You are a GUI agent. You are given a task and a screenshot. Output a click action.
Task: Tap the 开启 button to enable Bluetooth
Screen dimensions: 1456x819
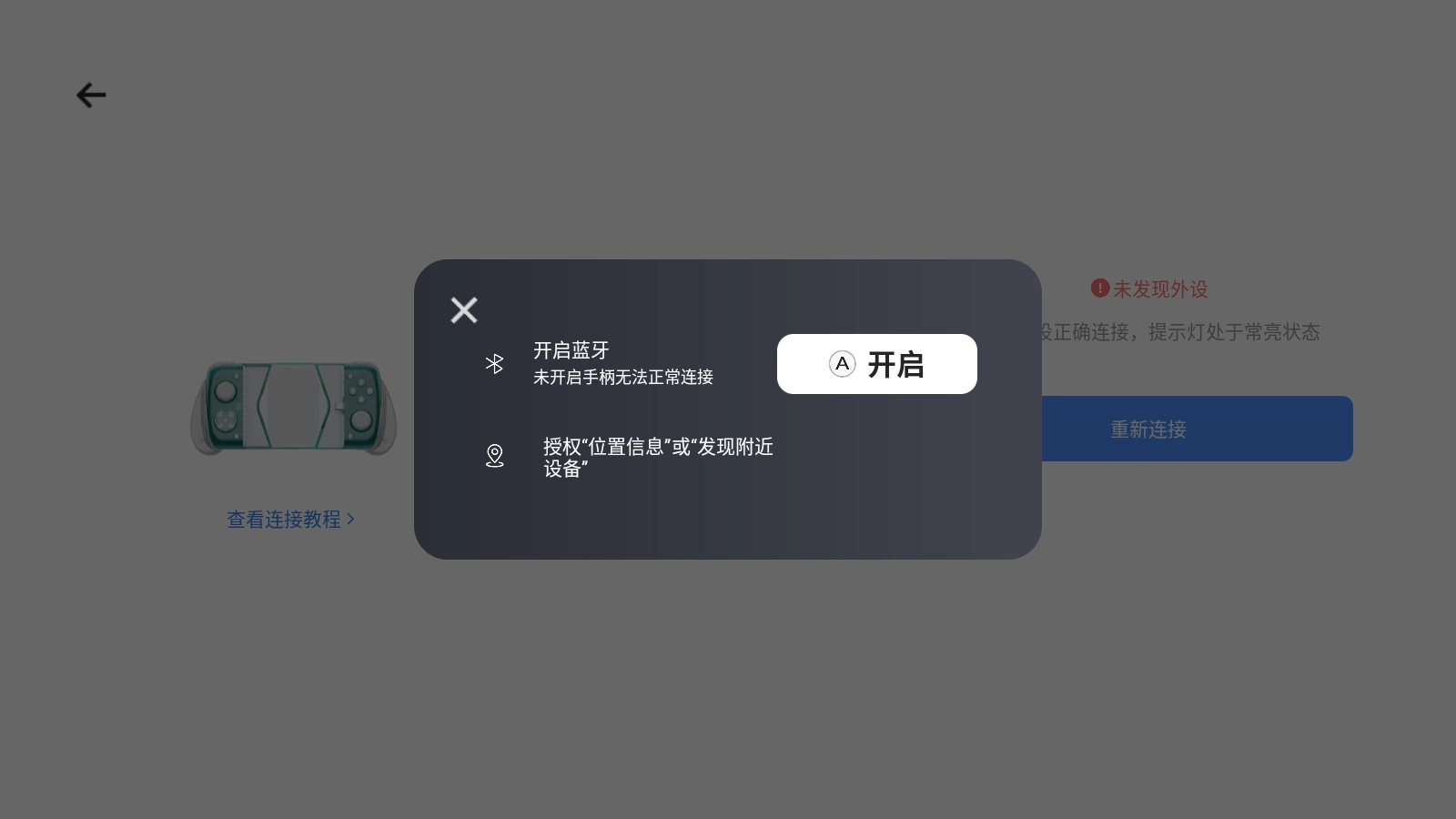point(877,364)
